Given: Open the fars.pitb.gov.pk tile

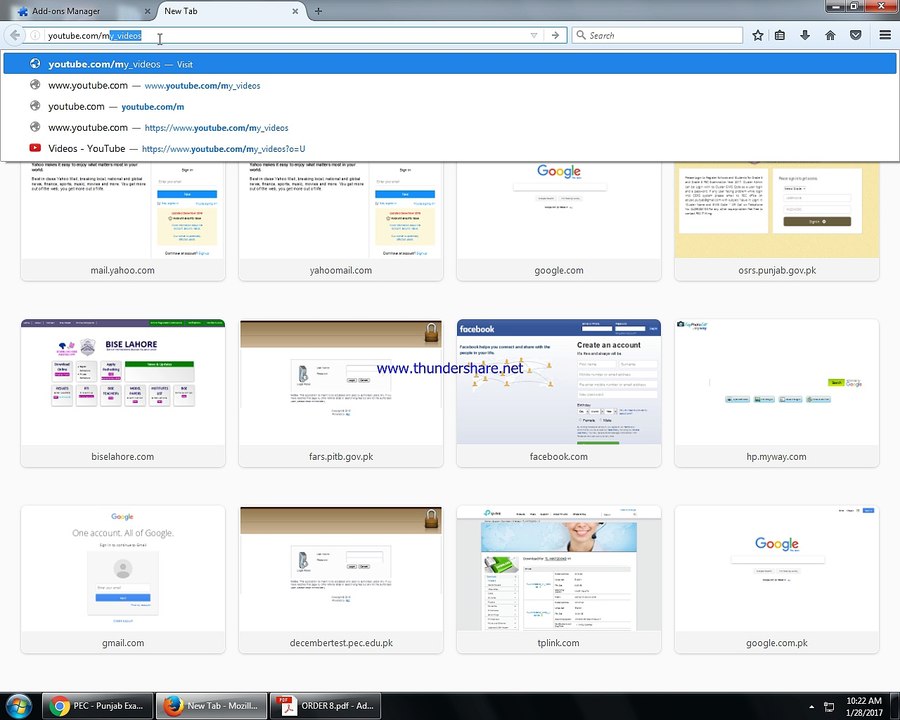Looking at the screenshot, I should point(341,393).
